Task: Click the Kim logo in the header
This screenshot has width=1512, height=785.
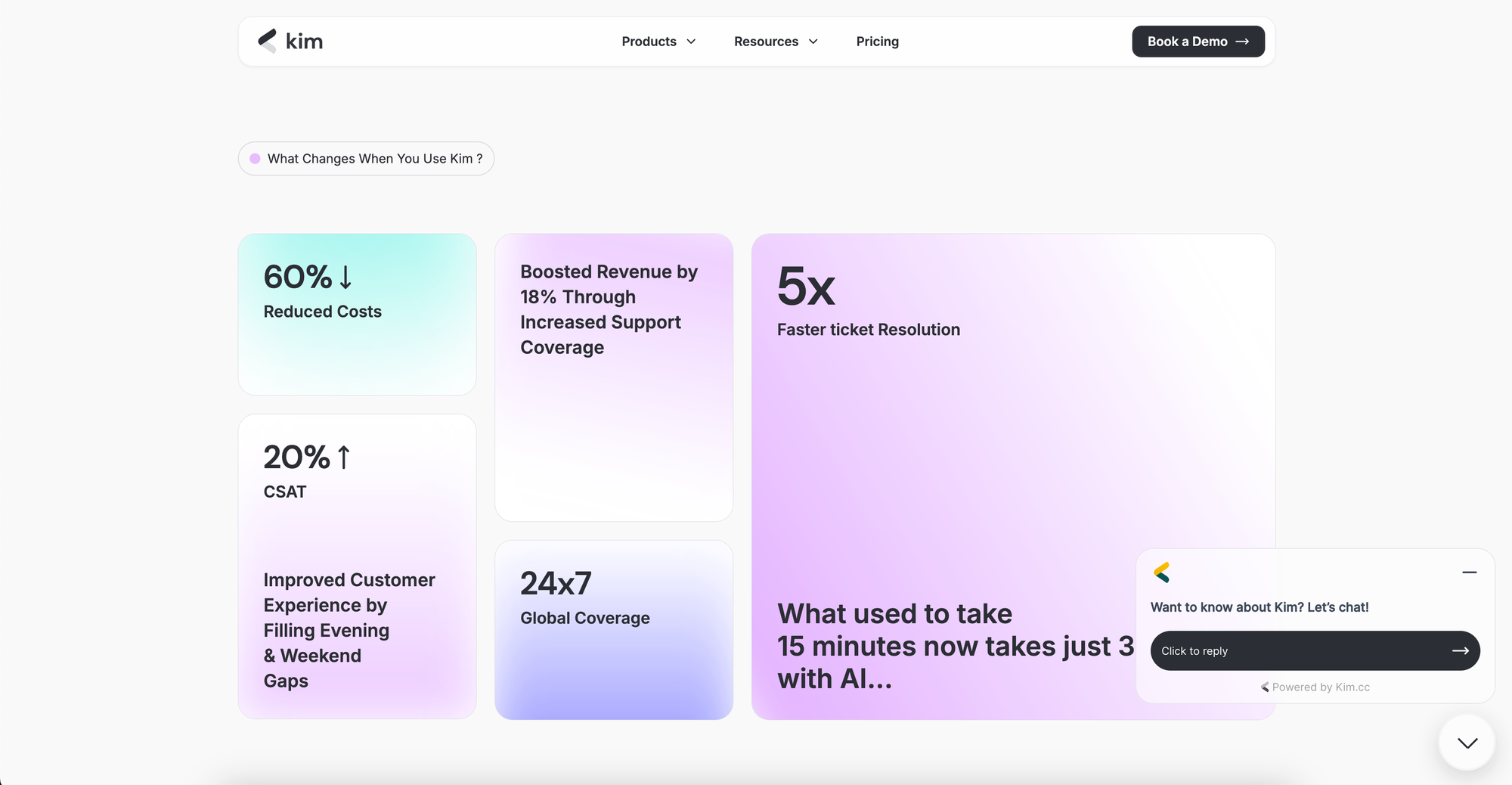Action: 290,41
